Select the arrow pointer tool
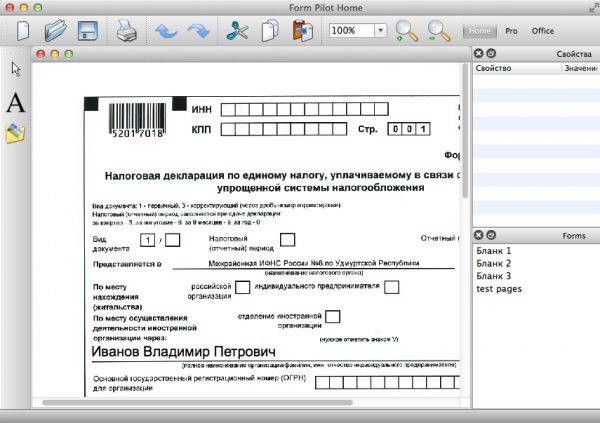This screenshot has height=423, width=600. (15, 69)
